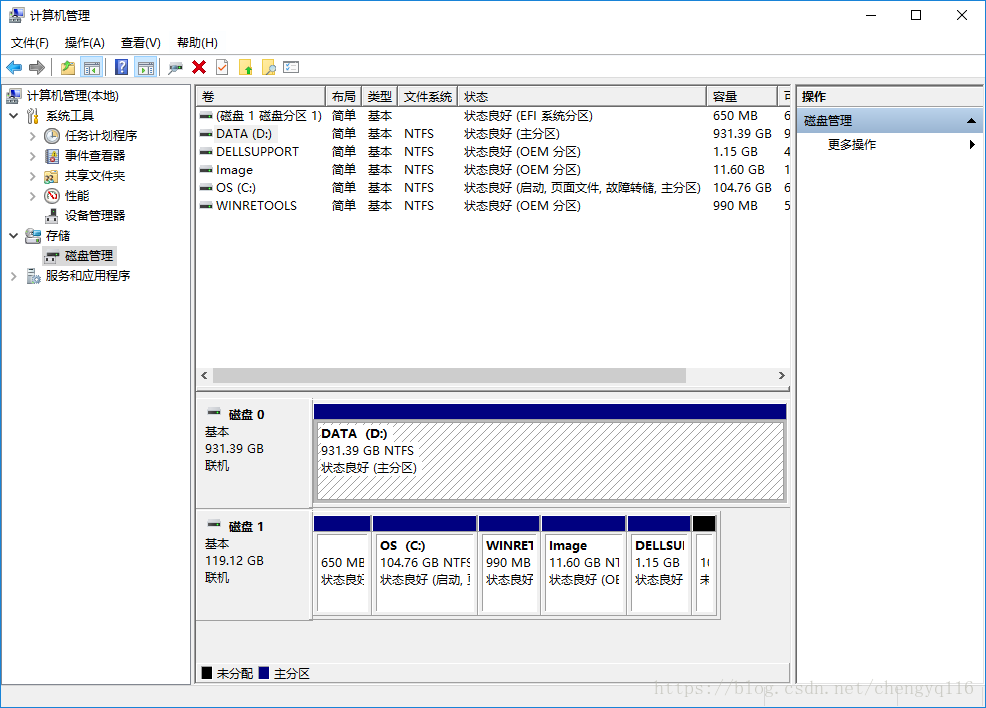Click the Shared Folders icon
This screenshot has width=986, height=708.
point(52,176)
